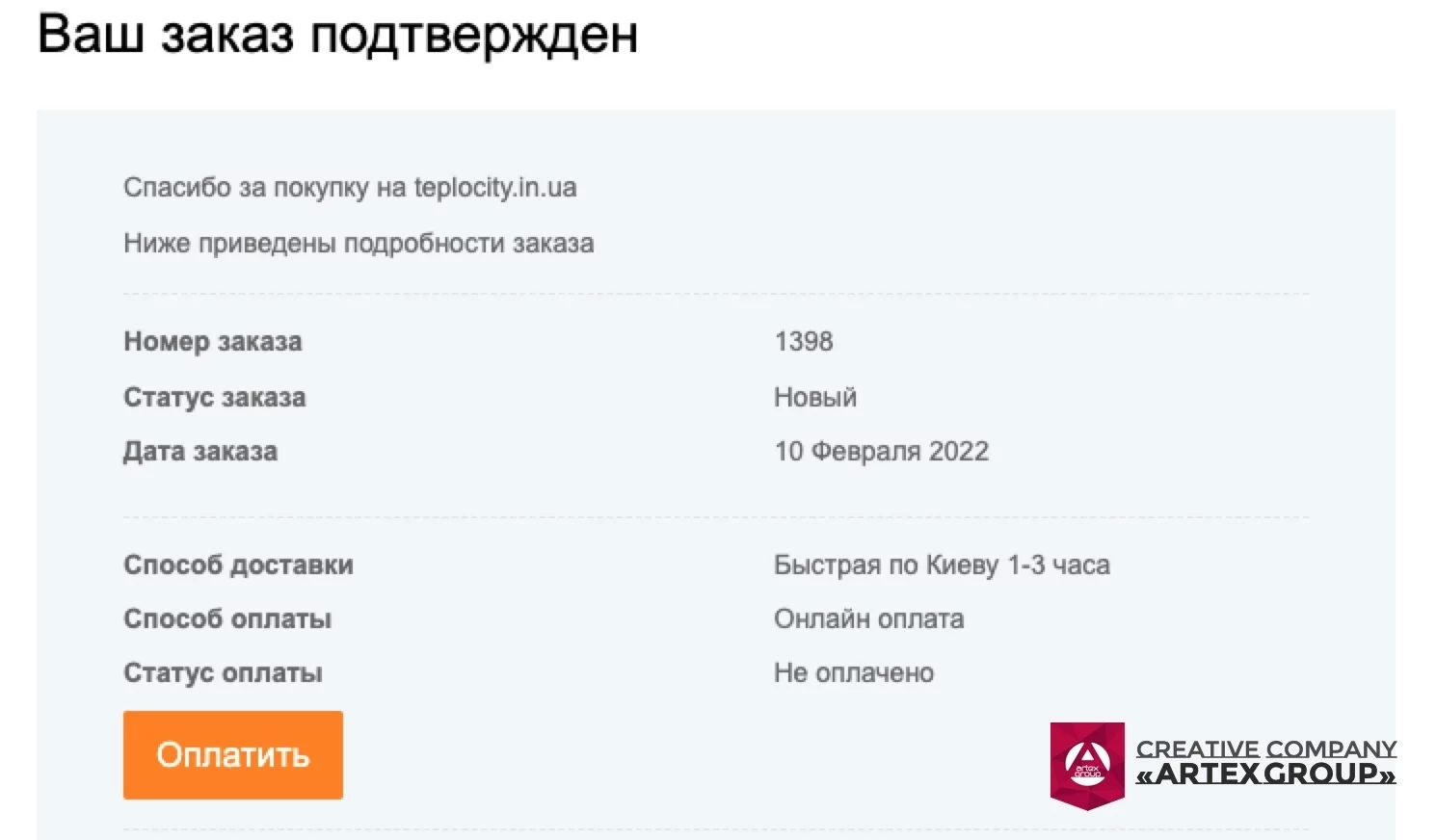
Task: Select the Новый order status value
Action: pyautogui.click(x=815, y=396)
